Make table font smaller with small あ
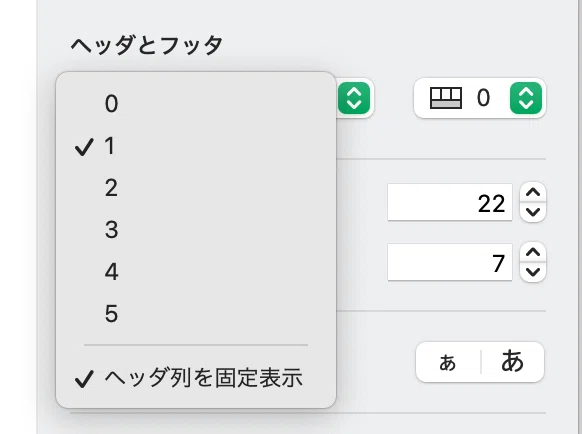 pyautogui.click(x=448, y=362)
